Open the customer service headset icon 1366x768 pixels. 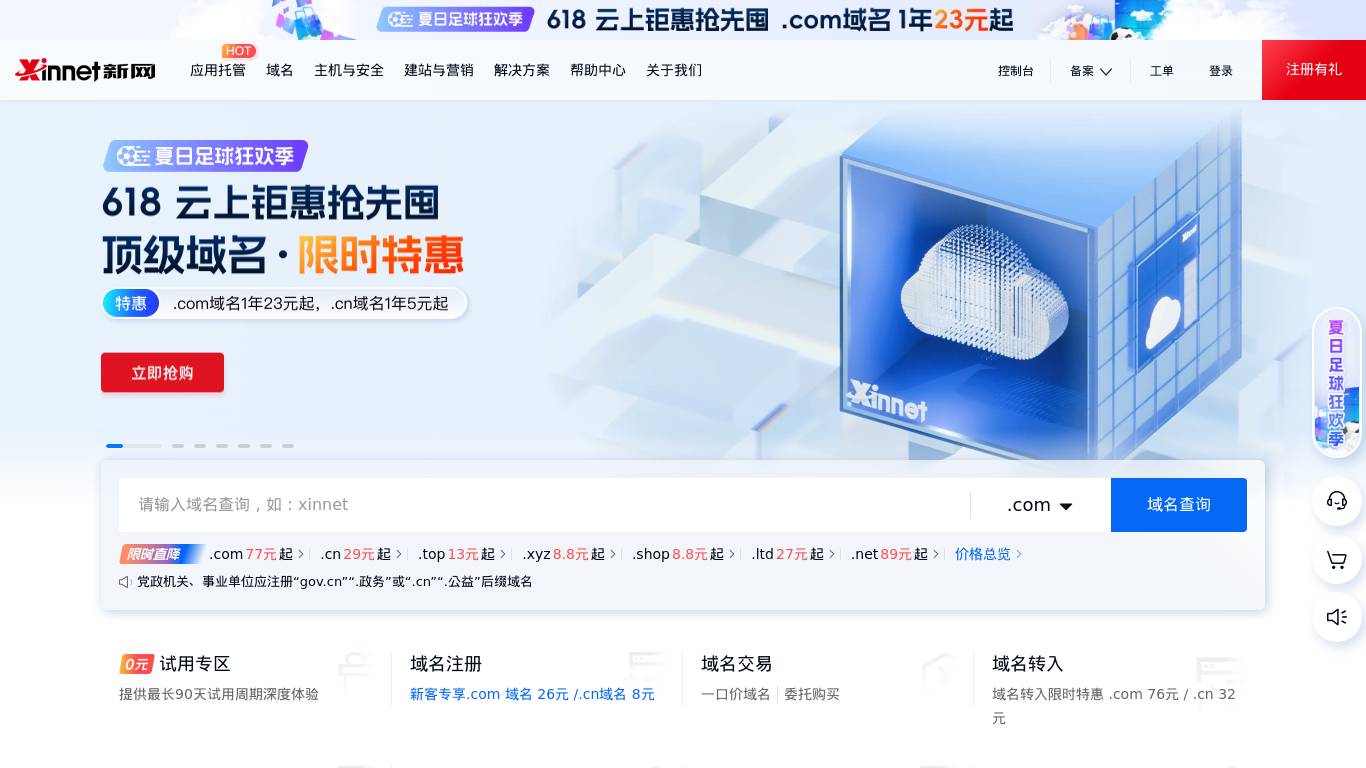click(1337, 500)
